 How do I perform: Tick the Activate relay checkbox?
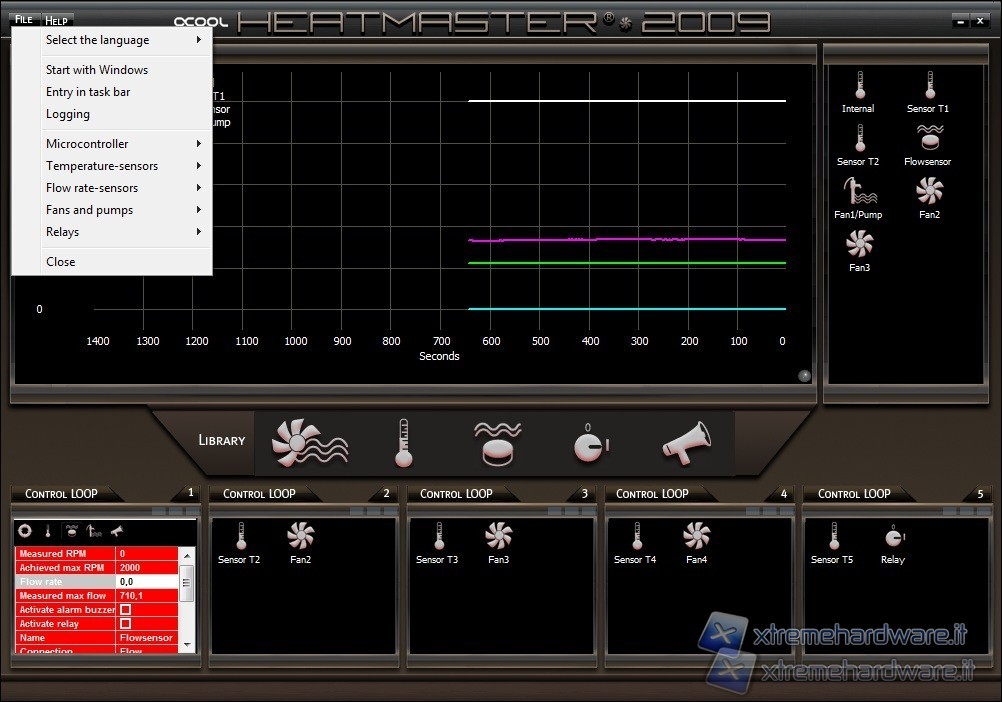point(125,624)
